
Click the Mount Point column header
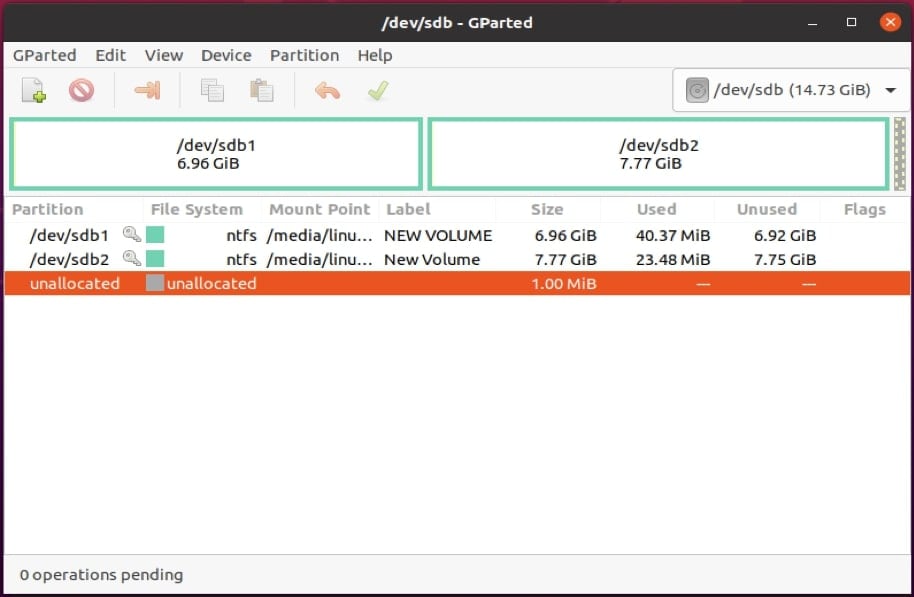coord(319,209)
